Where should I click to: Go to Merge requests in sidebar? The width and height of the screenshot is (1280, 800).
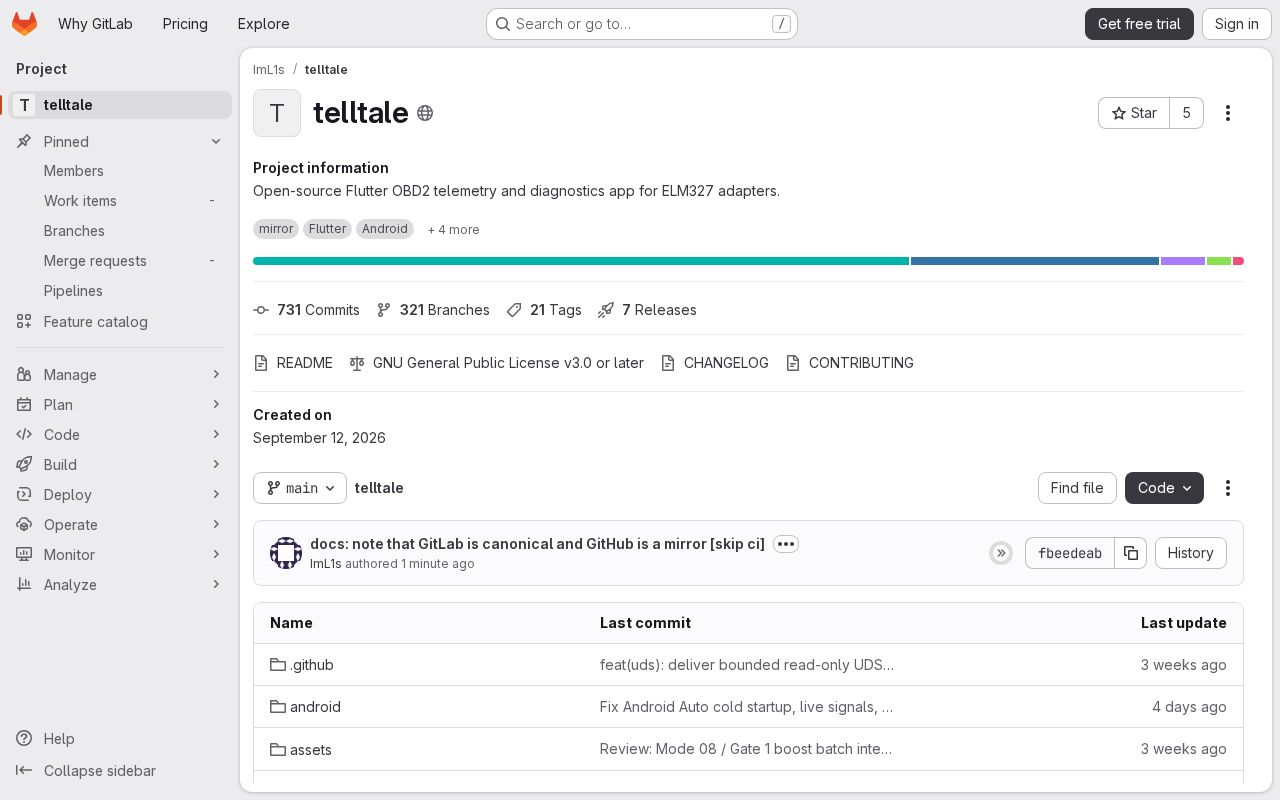(120, 261)
